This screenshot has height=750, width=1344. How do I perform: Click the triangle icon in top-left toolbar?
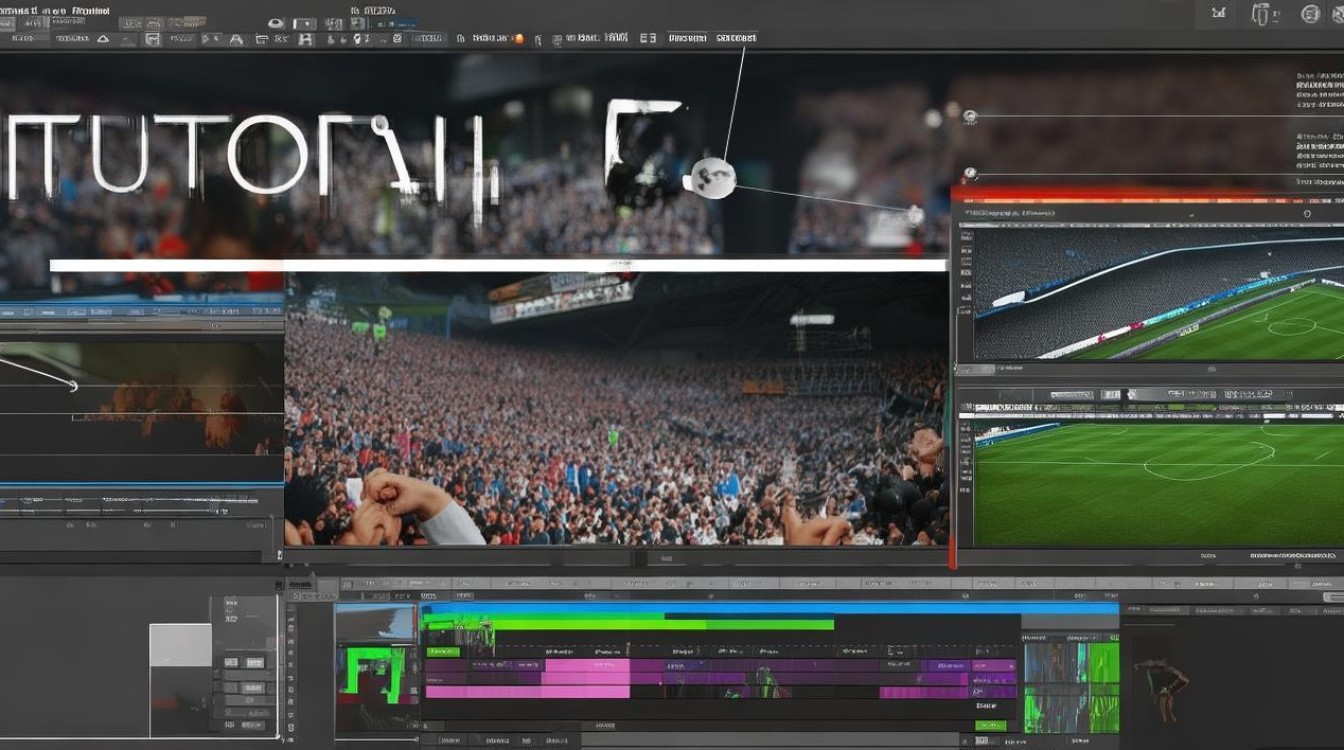[x=103, y=38]
